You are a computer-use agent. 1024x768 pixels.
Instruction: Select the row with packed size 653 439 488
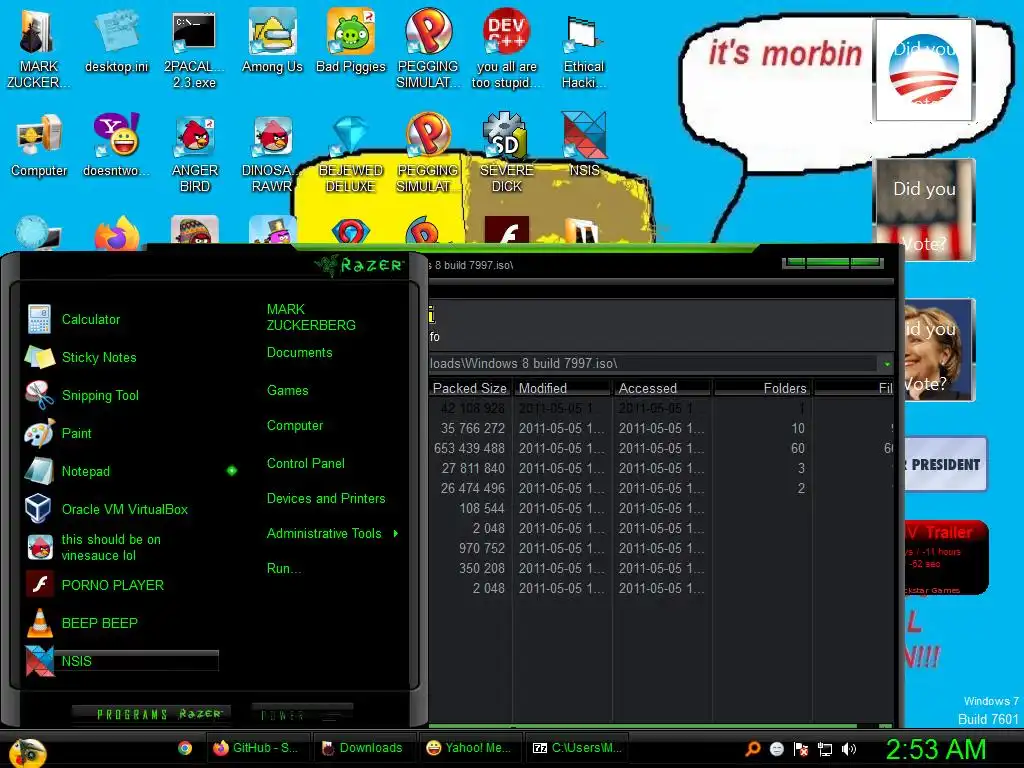(x=662, y=449)
